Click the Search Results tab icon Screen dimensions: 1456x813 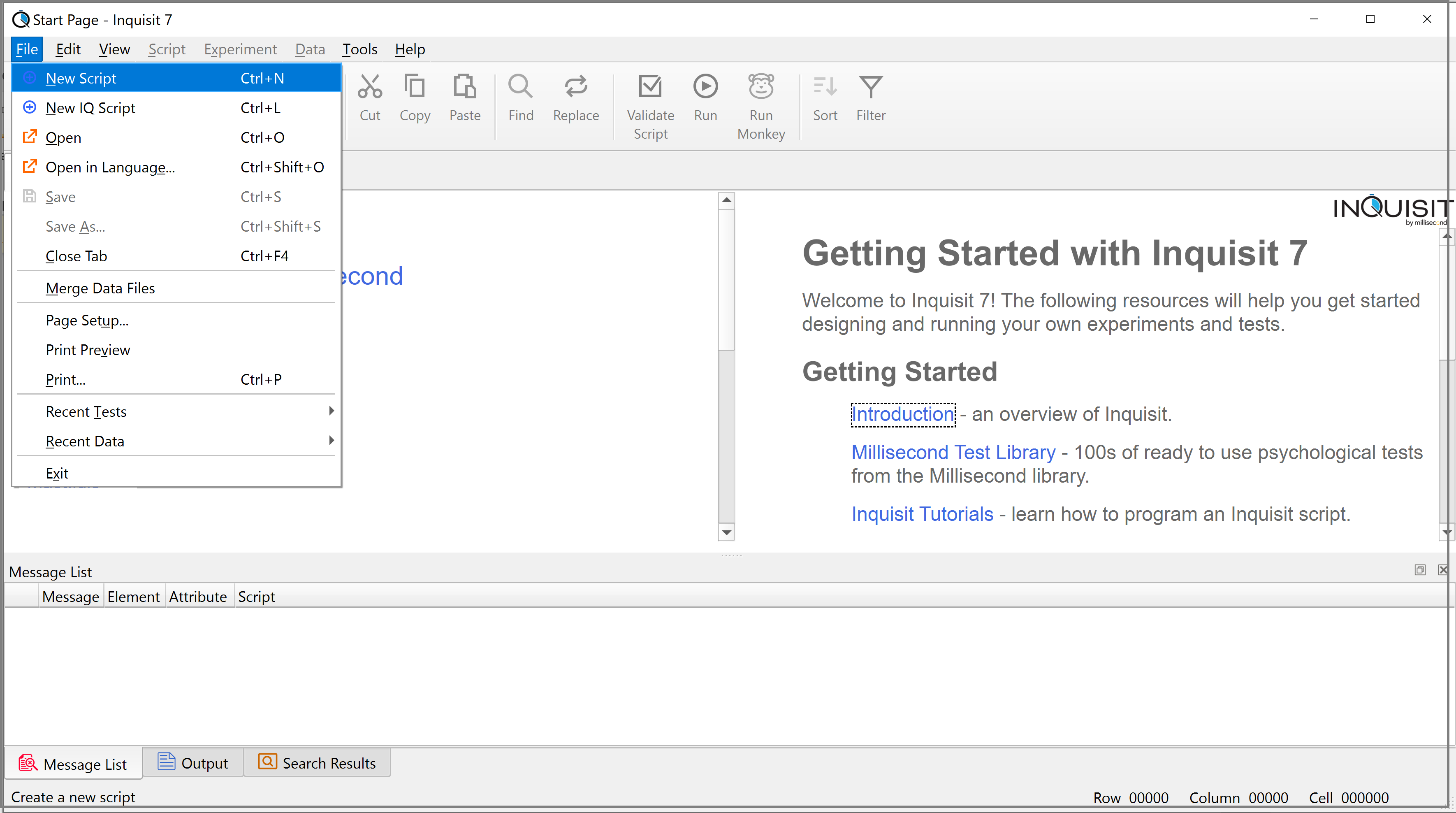(x=267, y=762)
